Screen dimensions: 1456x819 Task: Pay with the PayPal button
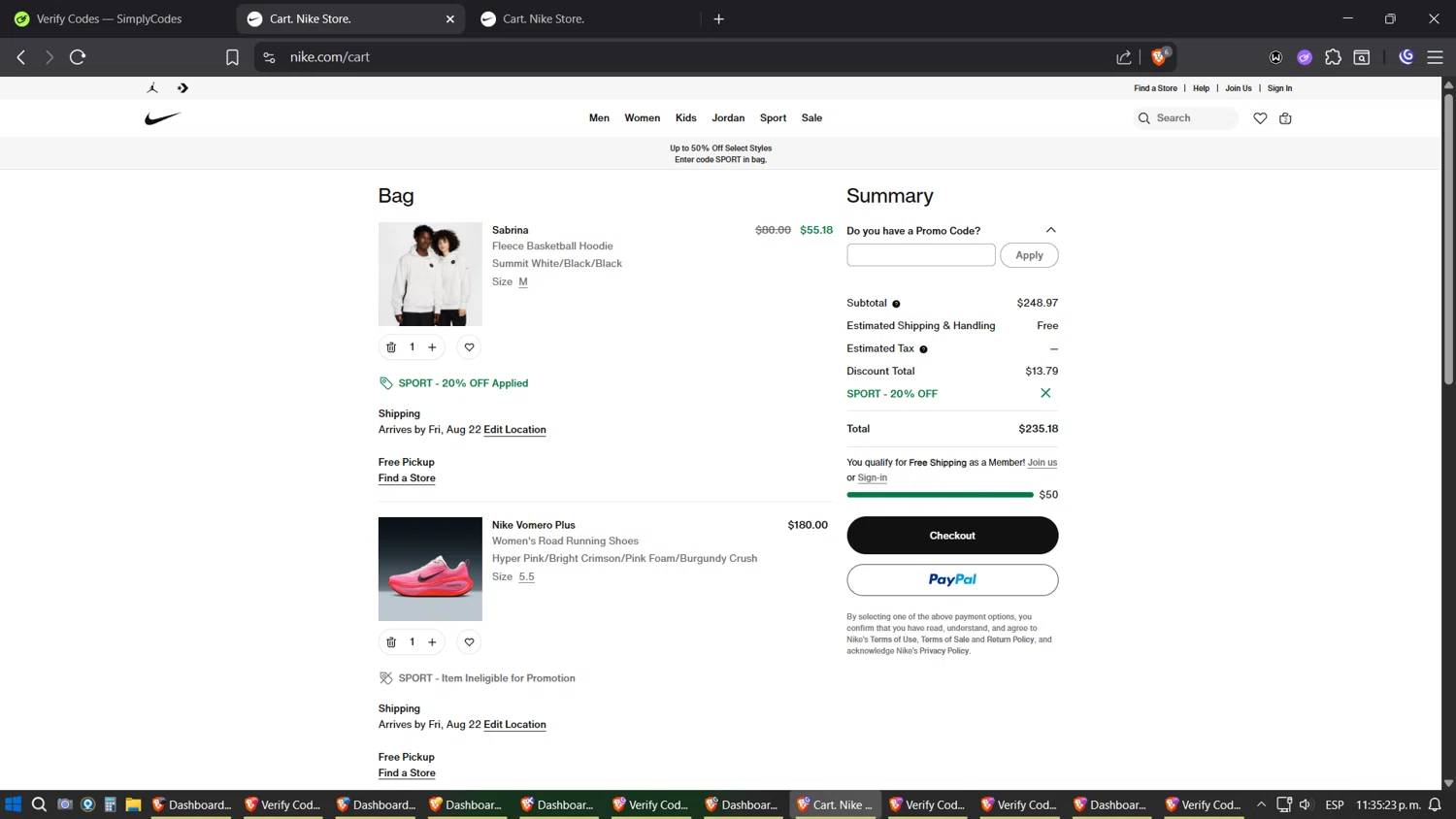coord(952,580)
